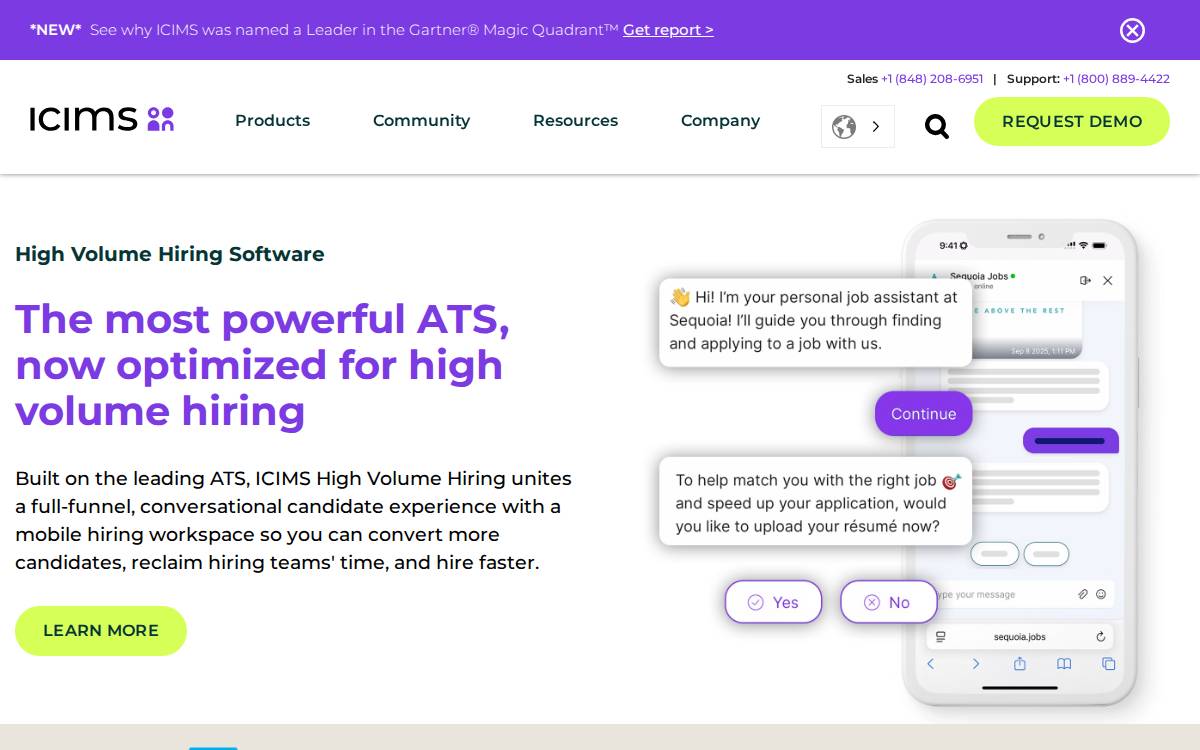Open the Get report link

point(668,30)
